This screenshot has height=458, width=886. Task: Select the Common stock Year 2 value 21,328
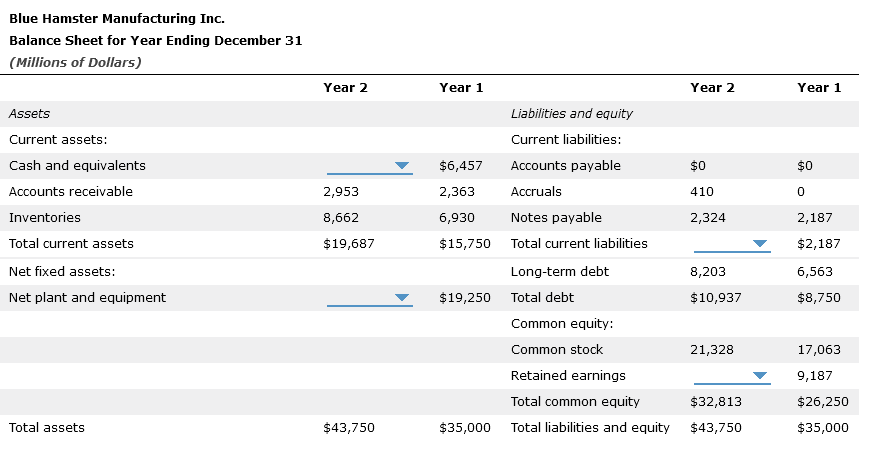pyautogui.click(x=711, y=350)
